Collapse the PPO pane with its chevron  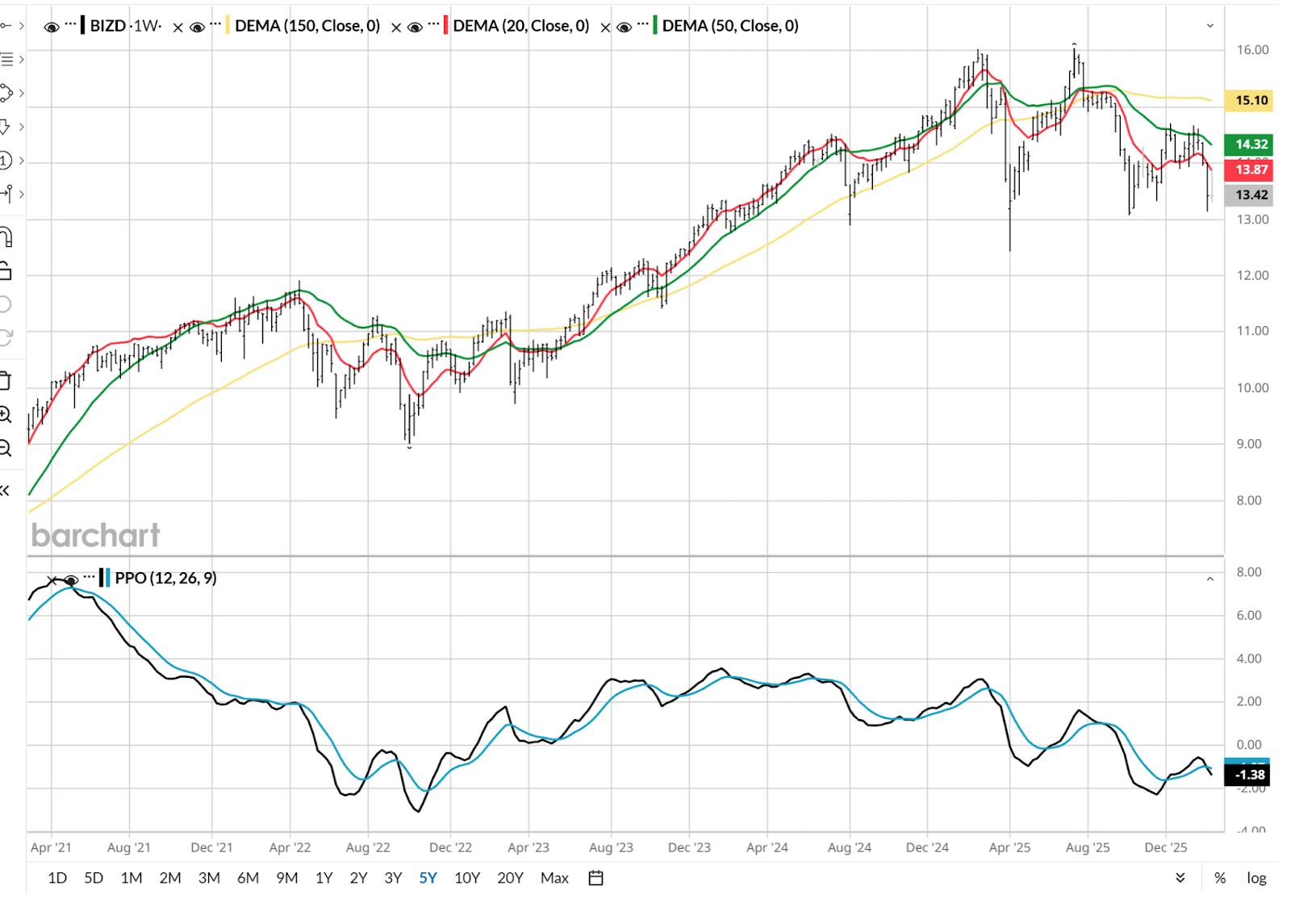[x=1210, y=579]
